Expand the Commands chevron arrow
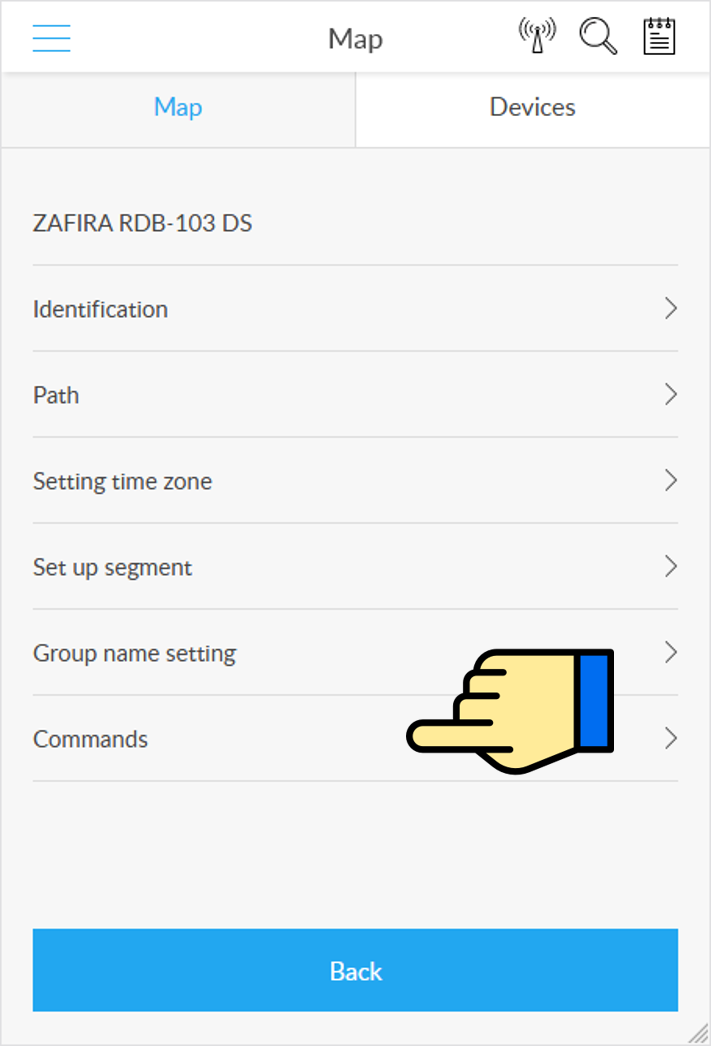 671,738
